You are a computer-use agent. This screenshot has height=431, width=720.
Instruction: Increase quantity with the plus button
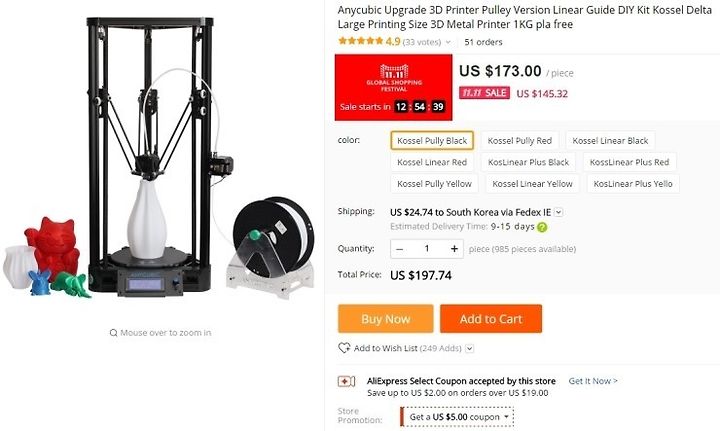point(454,249)
